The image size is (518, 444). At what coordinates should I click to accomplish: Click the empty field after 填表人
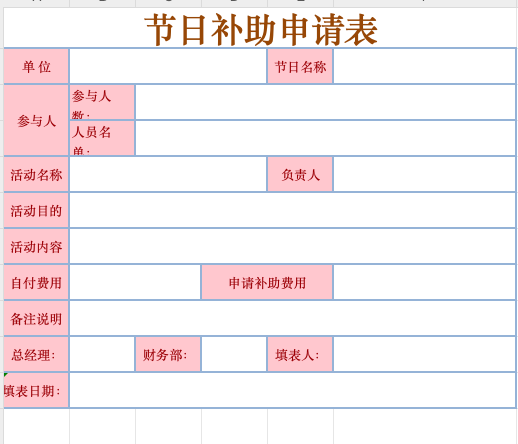(425, 354)
